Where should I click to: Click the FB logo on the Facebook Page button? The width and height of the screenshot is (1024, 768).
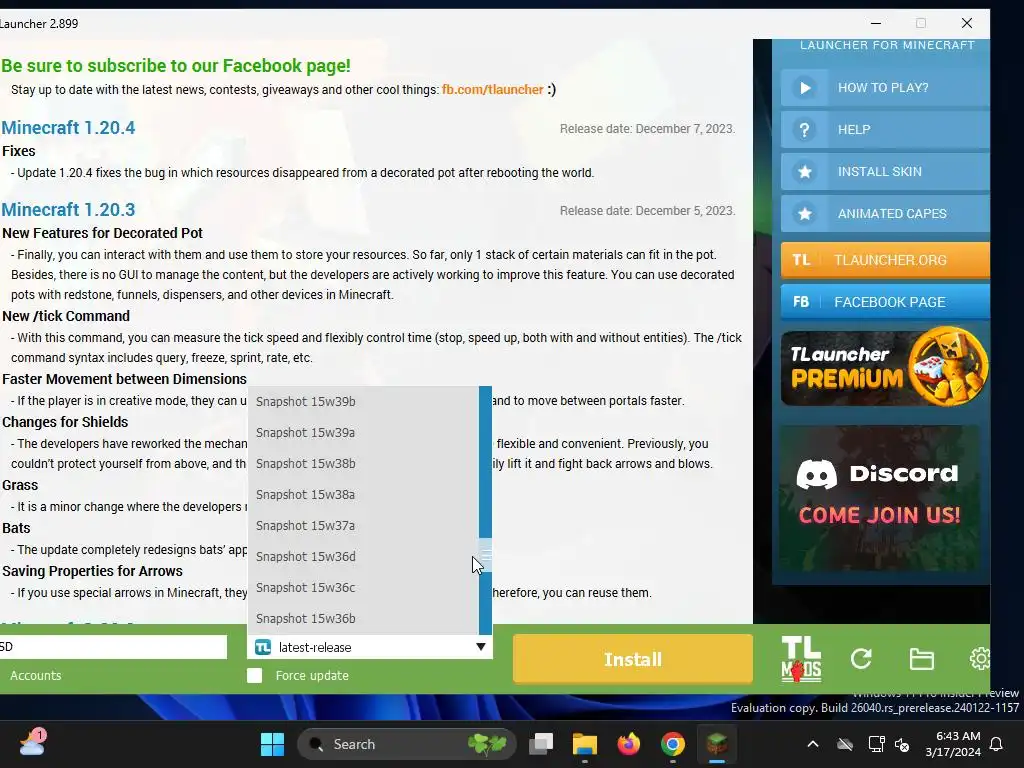(x=801, y=302)
